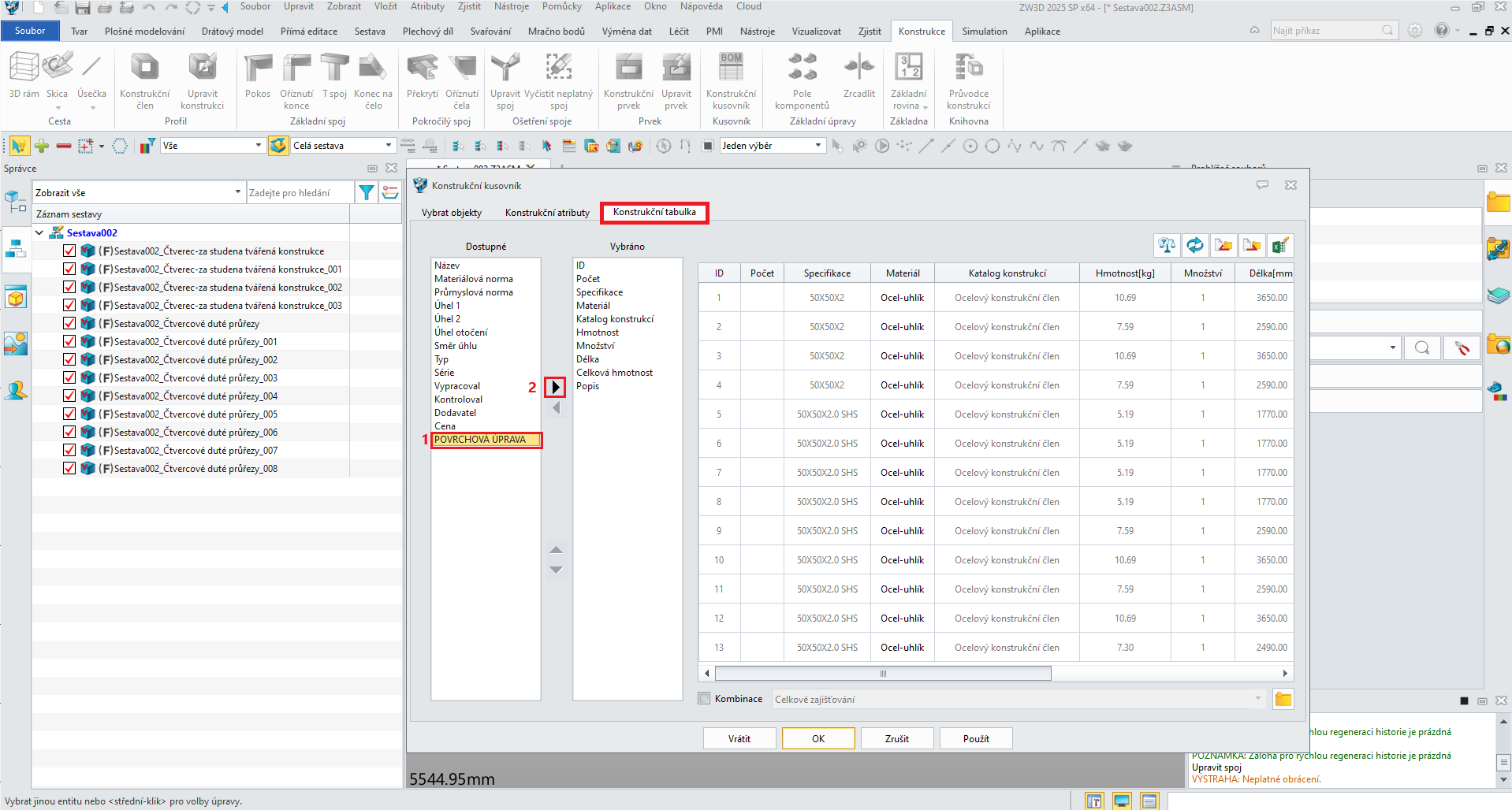This screenshot has height=810, width=1512.
Task: Toggle Sestava002_Čtverec-za studena tvářená konstrukce_002 checkbox
Action: click(x=69, y=287)
